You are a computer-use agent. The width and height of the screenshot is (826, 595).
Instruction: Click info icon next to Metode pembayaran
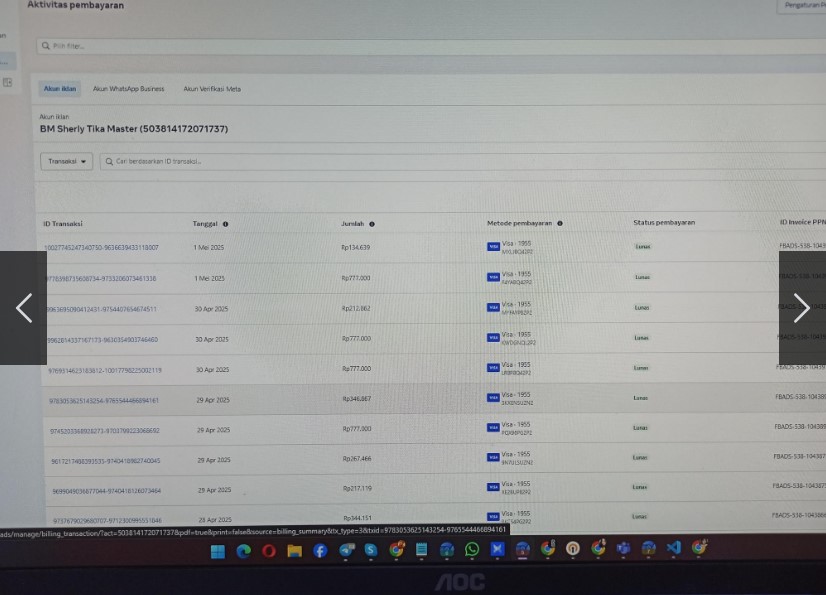tap(560, 223)
